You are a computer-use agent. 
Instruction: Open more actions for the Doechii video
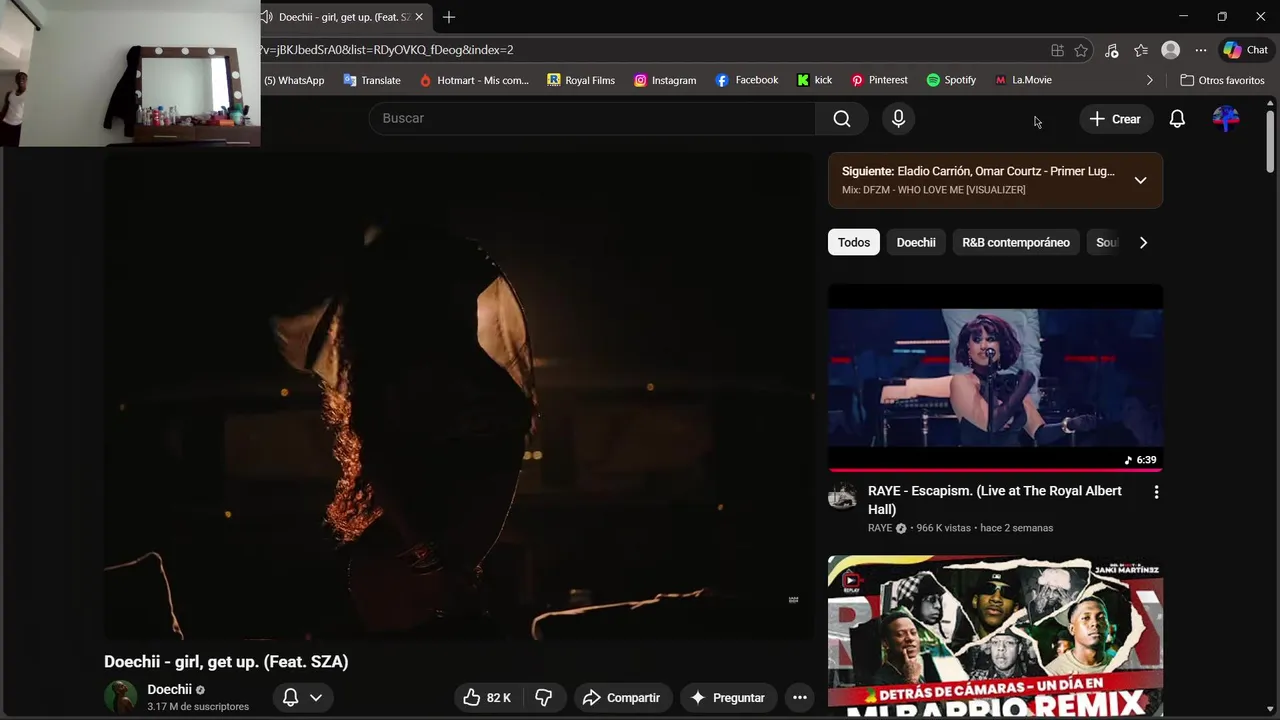coord(800,698)
